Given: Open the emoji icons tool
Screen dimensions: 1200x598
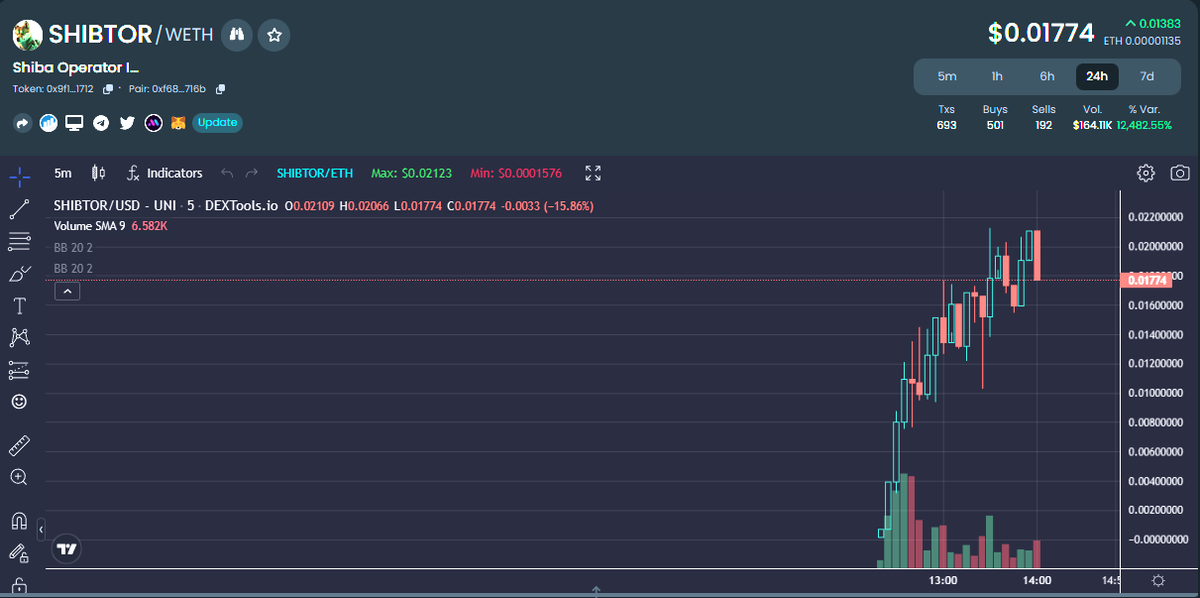Looking at the screenshot, I should pyautogui.click(x=19, y=401).
